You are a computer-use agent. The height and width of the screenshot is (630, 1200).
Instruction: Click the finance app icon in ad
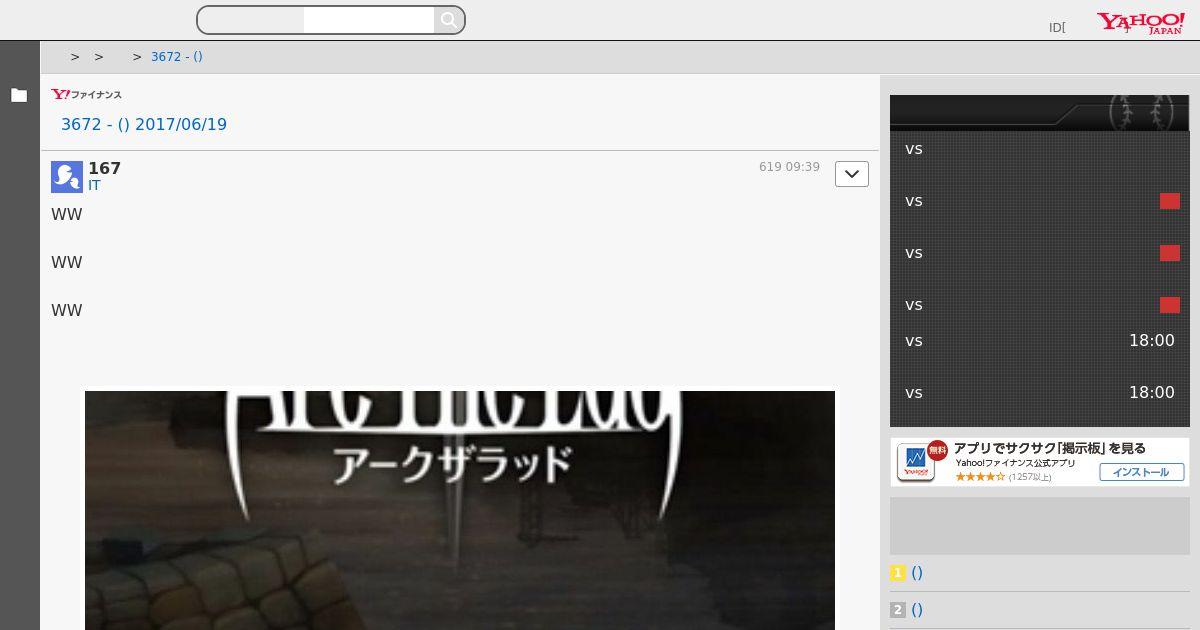coord(916,463)
